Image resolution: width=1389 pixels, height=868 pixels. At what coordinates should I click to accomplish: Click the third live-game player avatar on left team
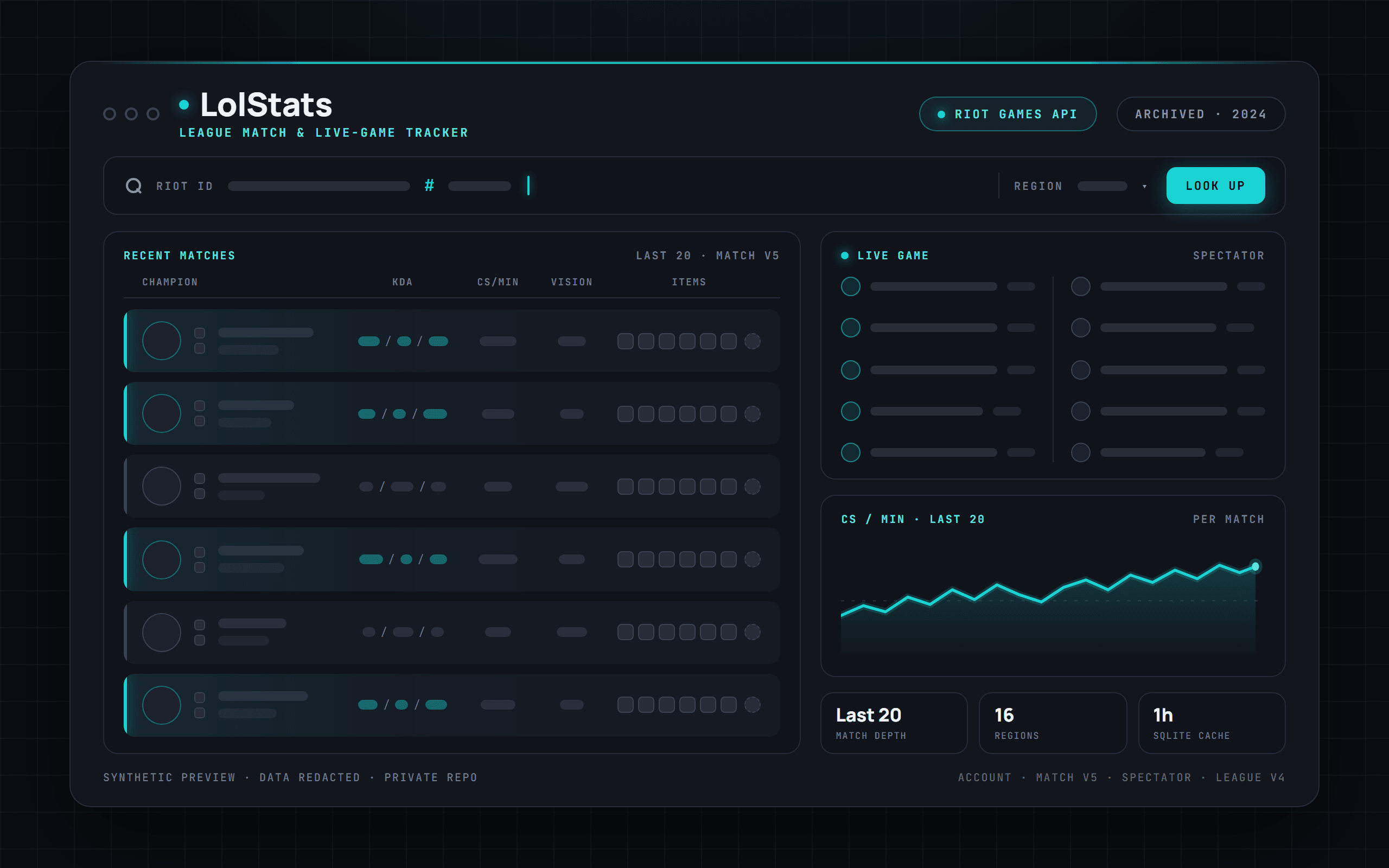coord(851,369)
